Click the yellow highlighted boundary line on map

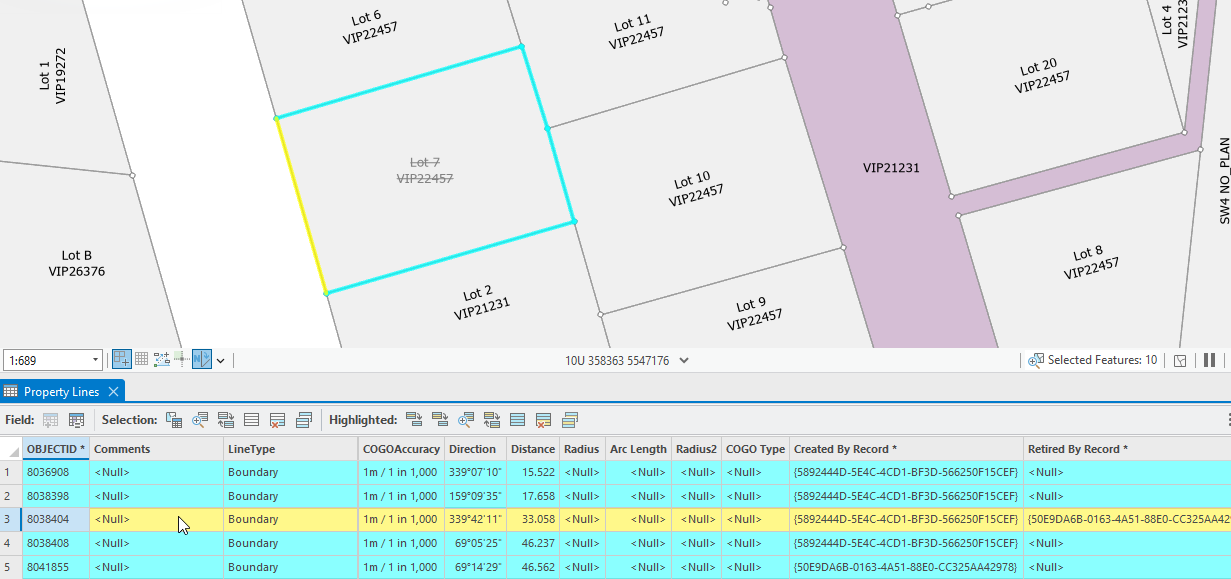coord(301,206)
